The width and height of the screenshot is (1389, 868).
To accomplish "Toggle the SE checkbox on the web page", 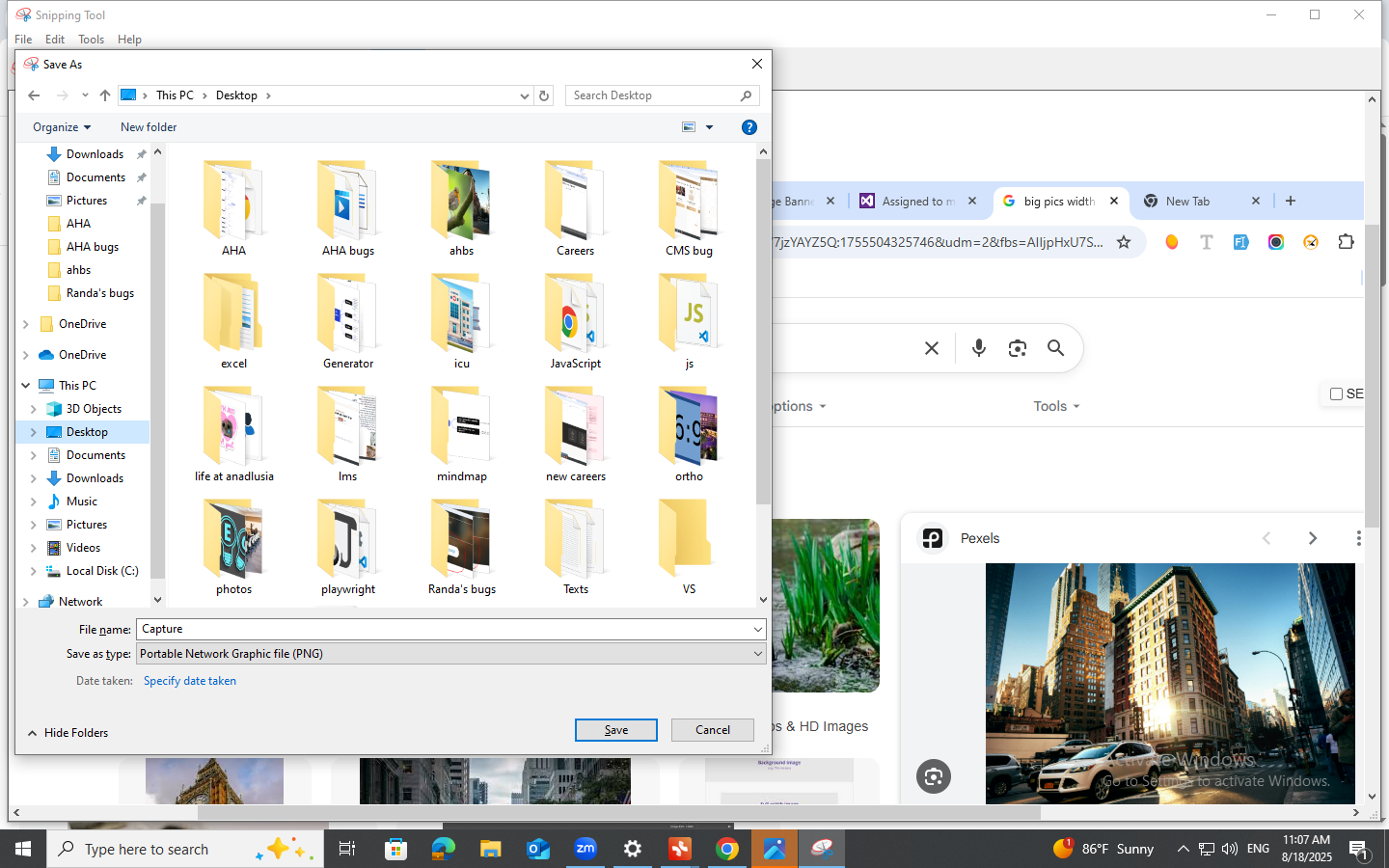I will tap(1336, 393).
